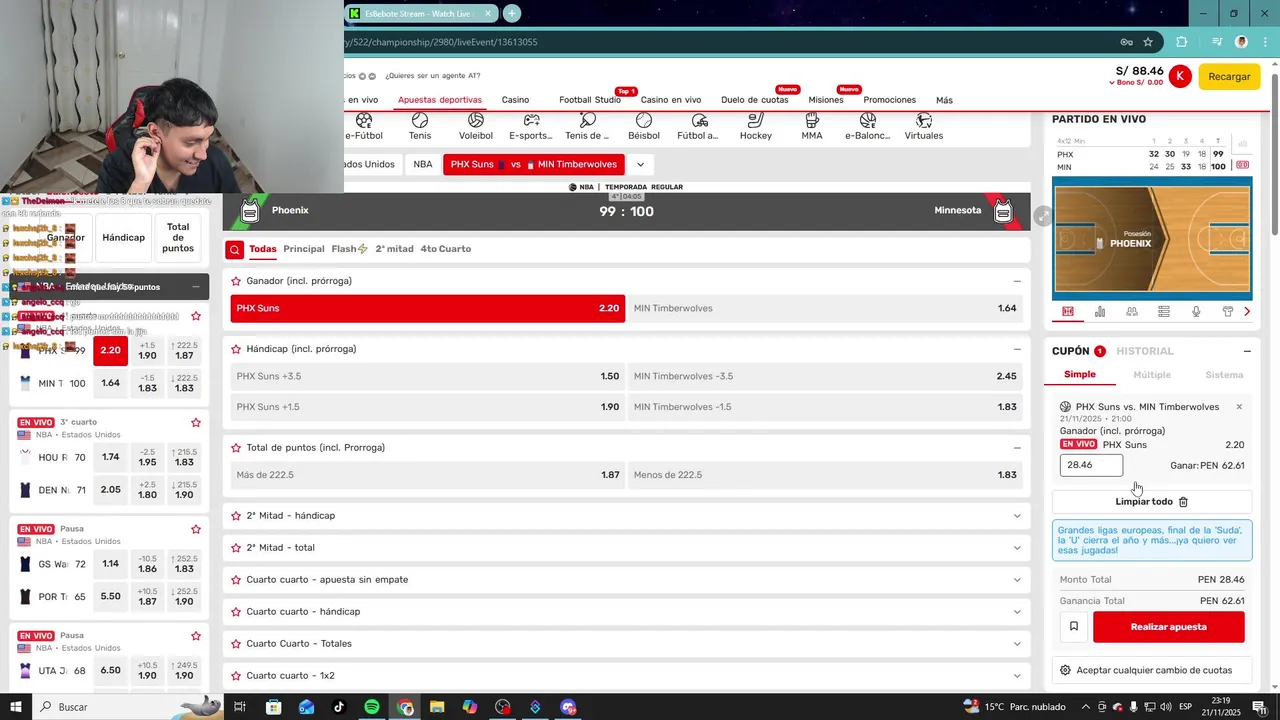Click the Recargar button

[x=1229, y=77]
